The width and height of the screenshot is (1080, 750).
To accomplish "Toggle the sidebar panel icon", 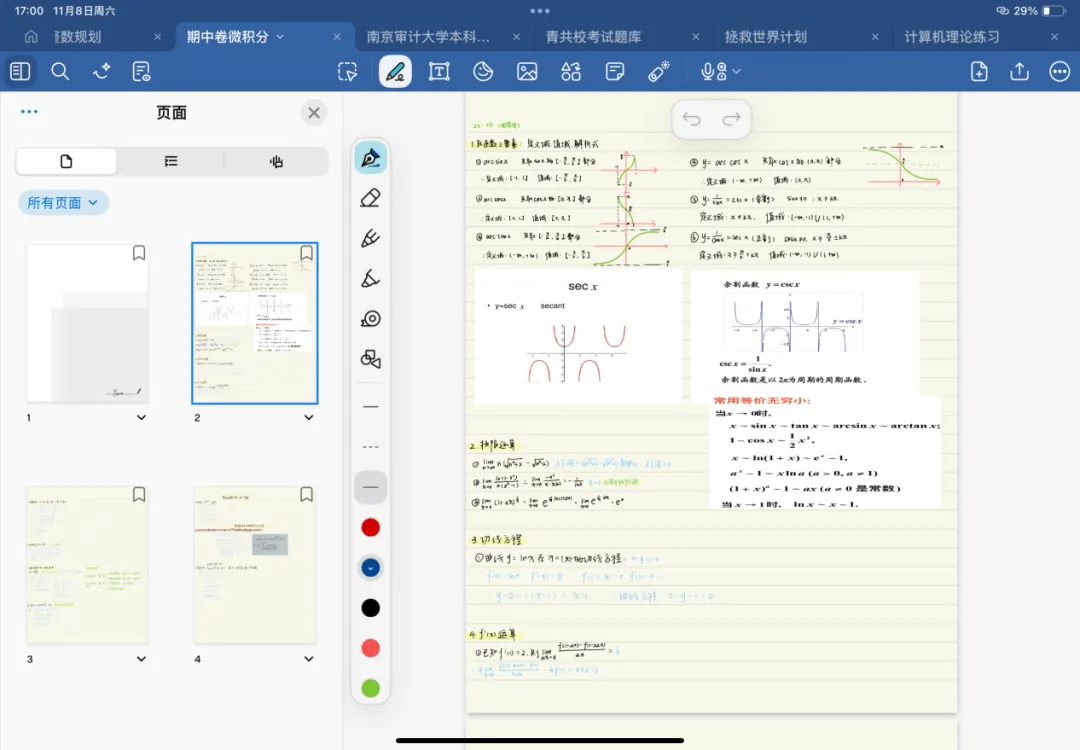I will (x=20, y=71).
